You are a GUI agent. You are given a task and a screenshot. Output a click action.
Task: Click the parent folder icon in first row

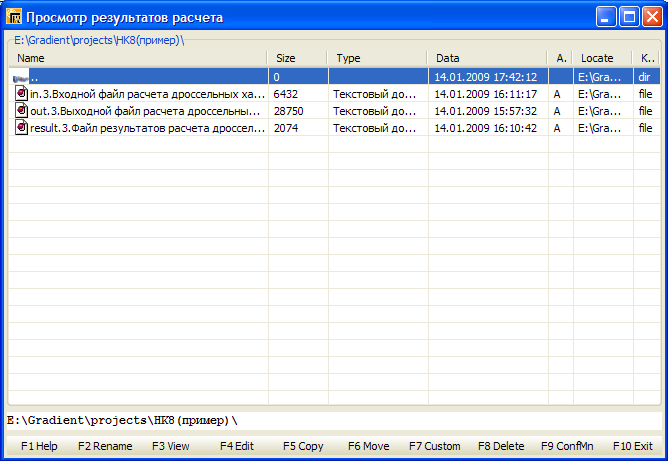point(20,78)
